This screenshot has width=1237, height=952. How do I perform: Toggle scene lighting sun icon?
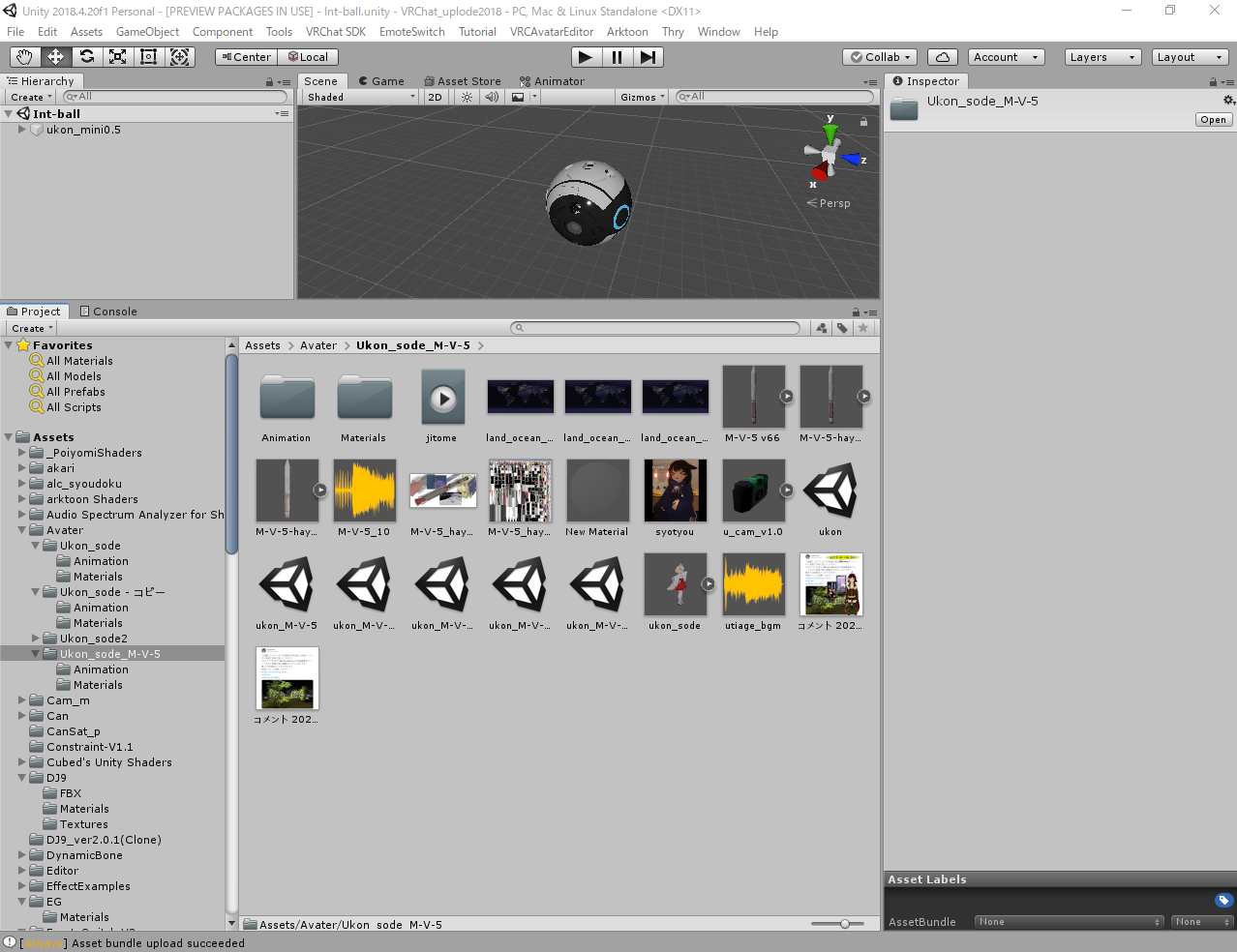pos(468,97)
